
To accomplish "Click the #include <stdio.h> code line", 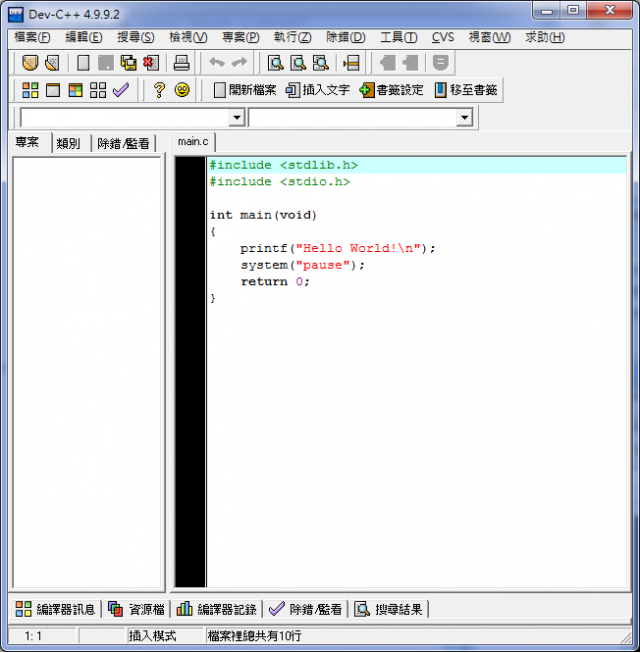I will coord(280,182).
